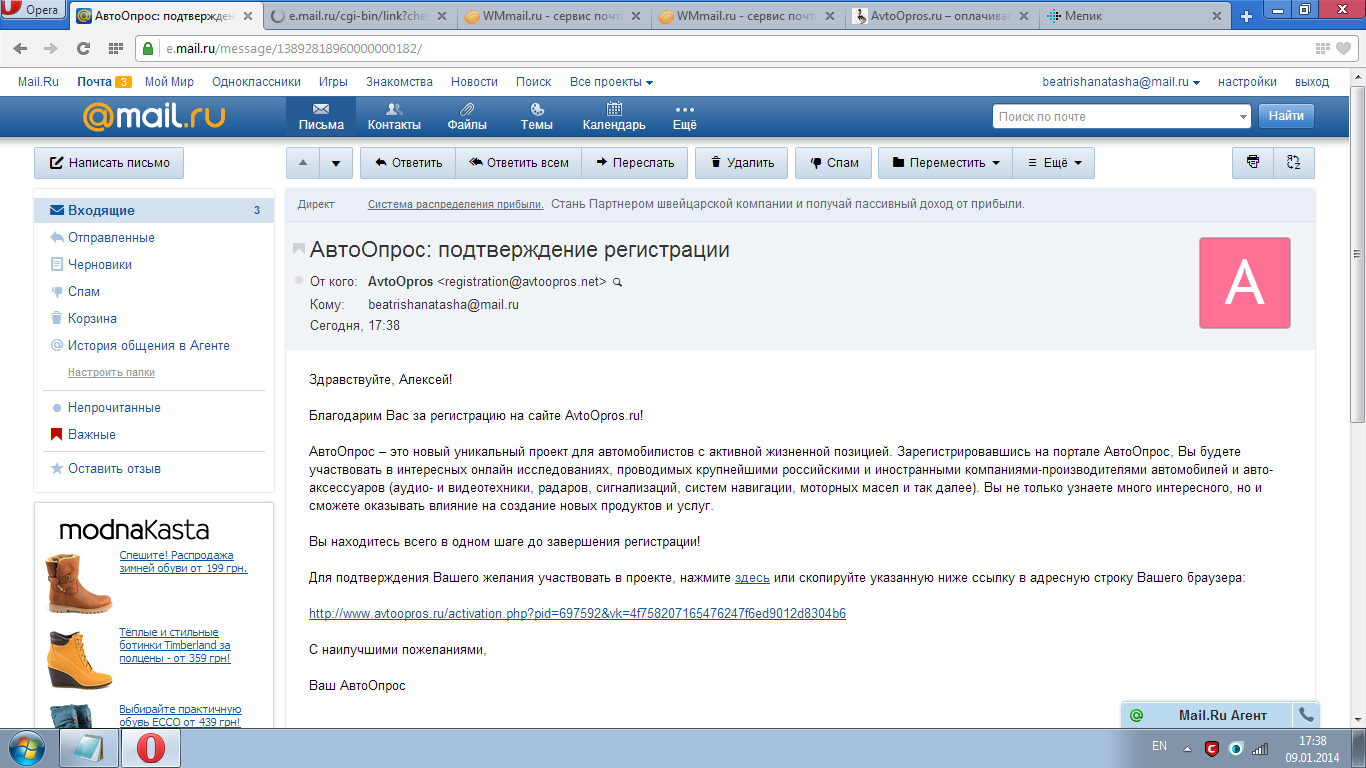Open the Файлы section
The image size is (1366, 768).
tap(467, 116)
